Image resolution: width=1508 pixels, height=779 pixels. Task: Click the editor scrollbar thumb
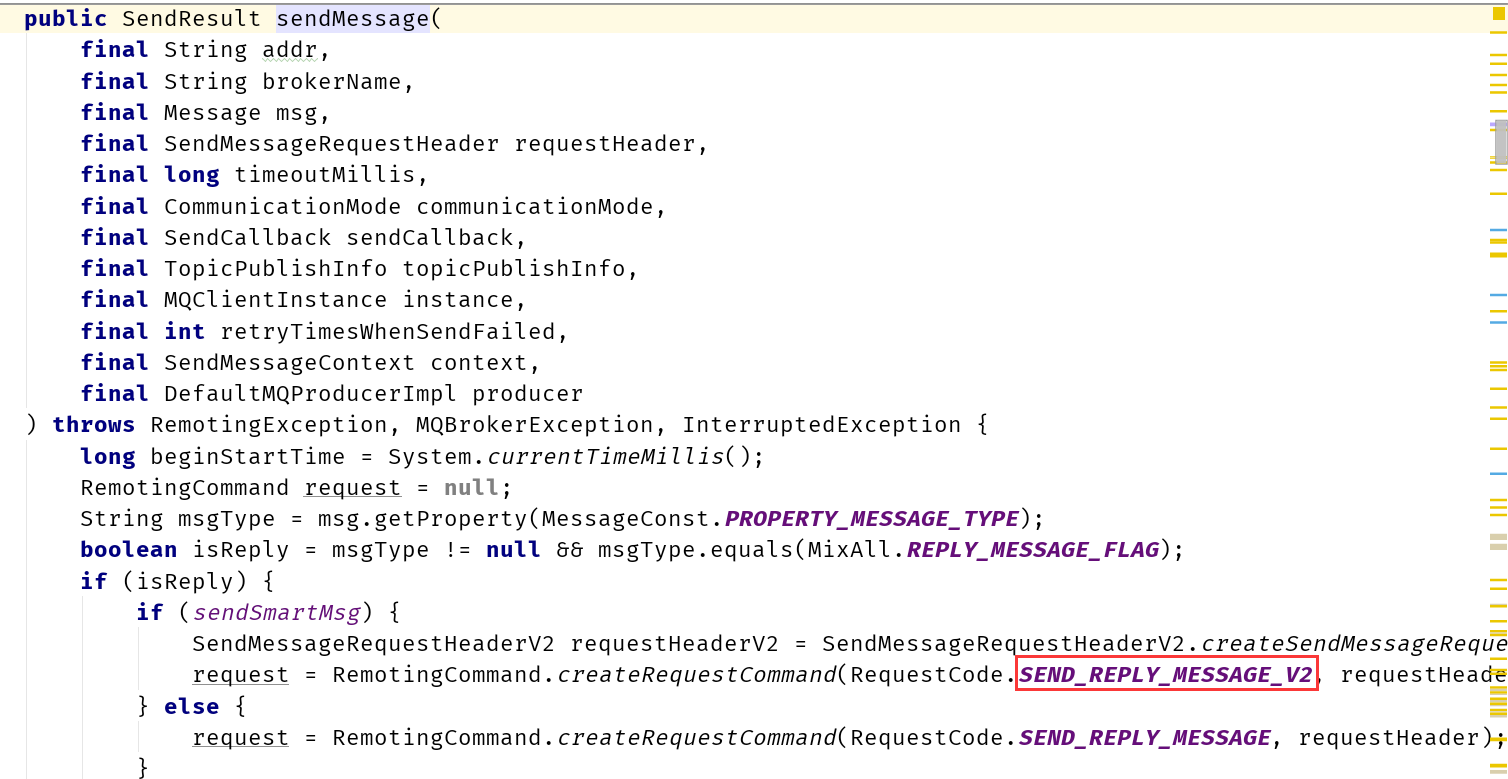(1501, 141)
